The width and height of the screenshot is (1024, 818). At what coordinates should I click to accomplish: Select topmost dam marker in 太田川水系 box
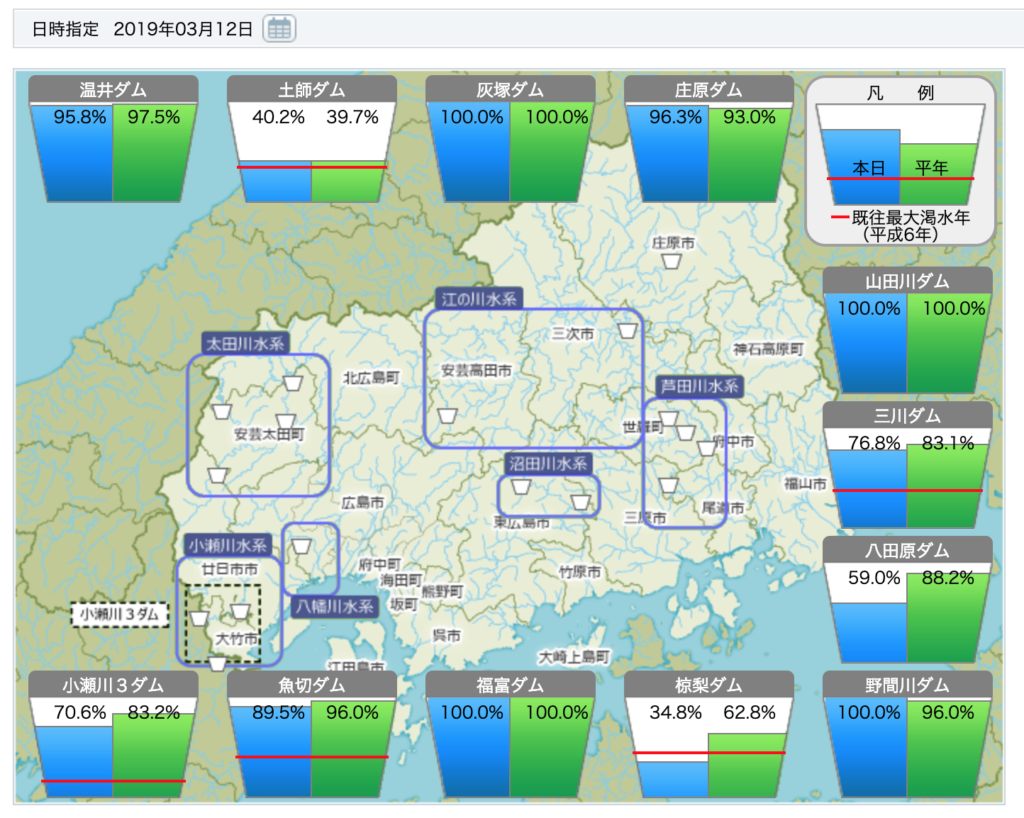point(292,383)
